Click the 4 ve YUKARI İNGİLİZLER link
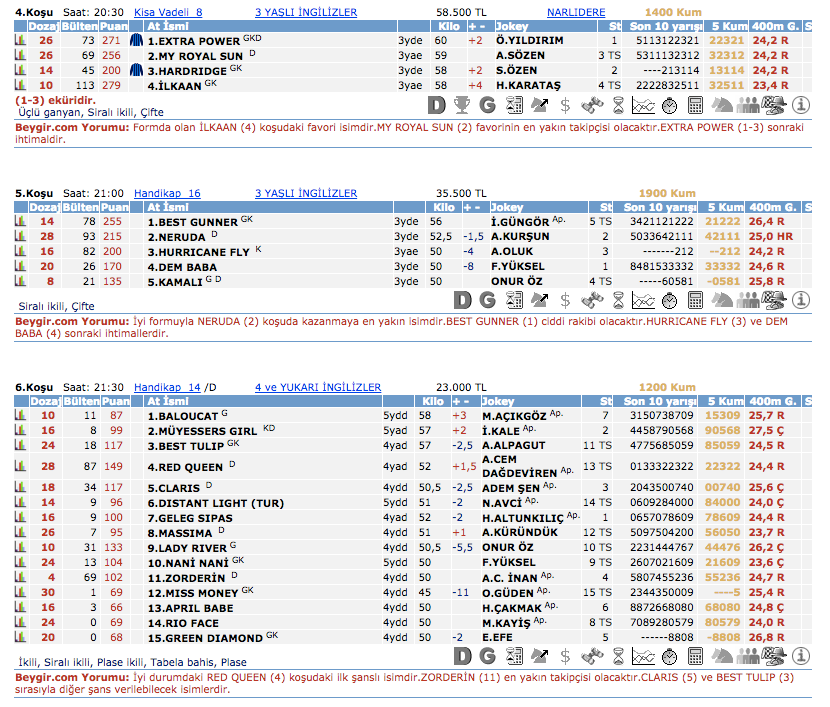 point(317,387)
